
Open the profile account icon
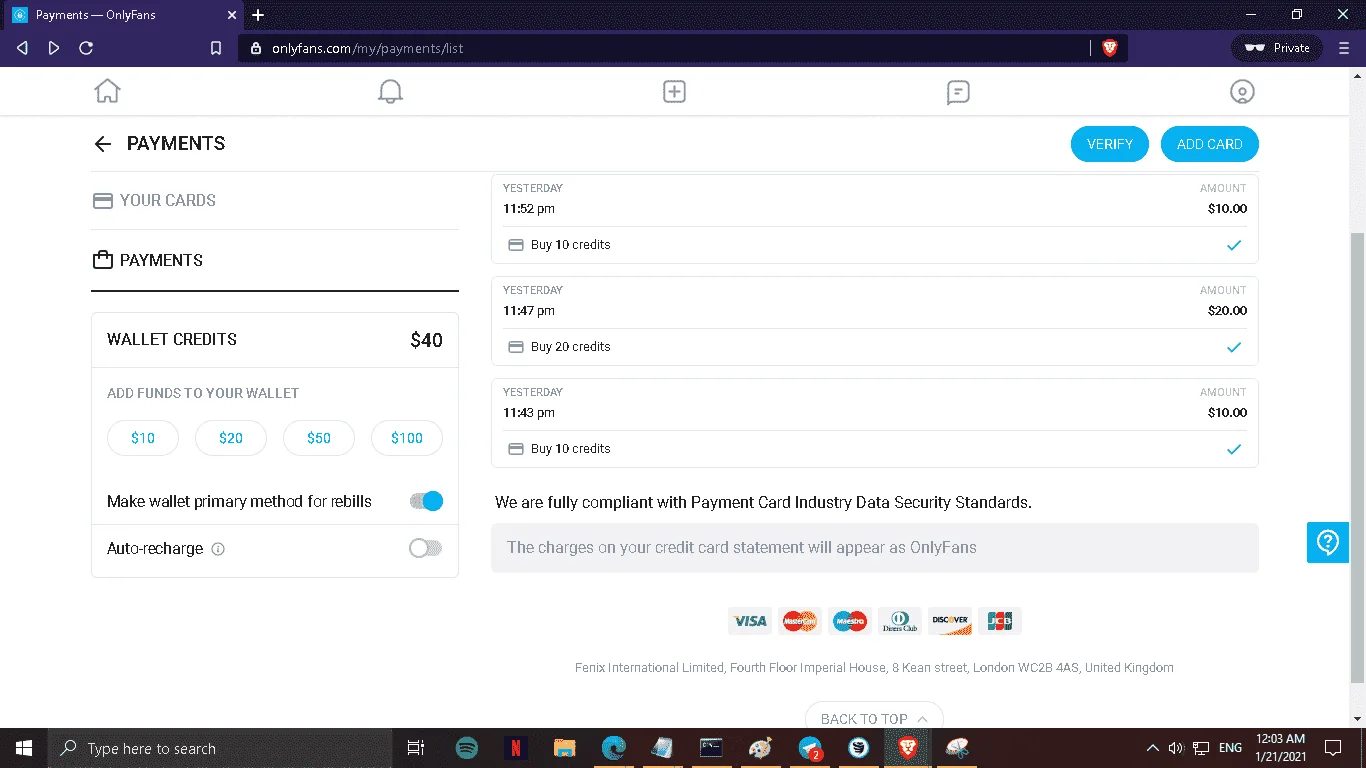click(x=1241, y=92)
